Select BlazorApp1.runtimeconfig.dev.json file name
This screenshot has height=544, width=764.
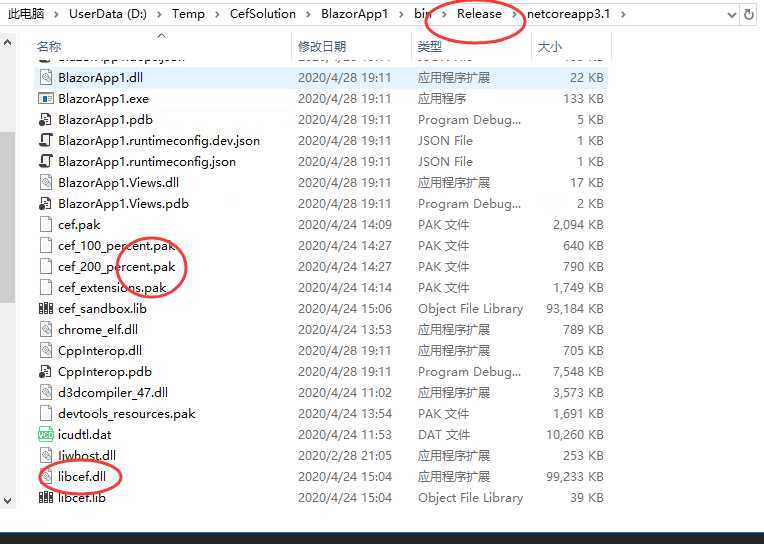tap(159, 141)
